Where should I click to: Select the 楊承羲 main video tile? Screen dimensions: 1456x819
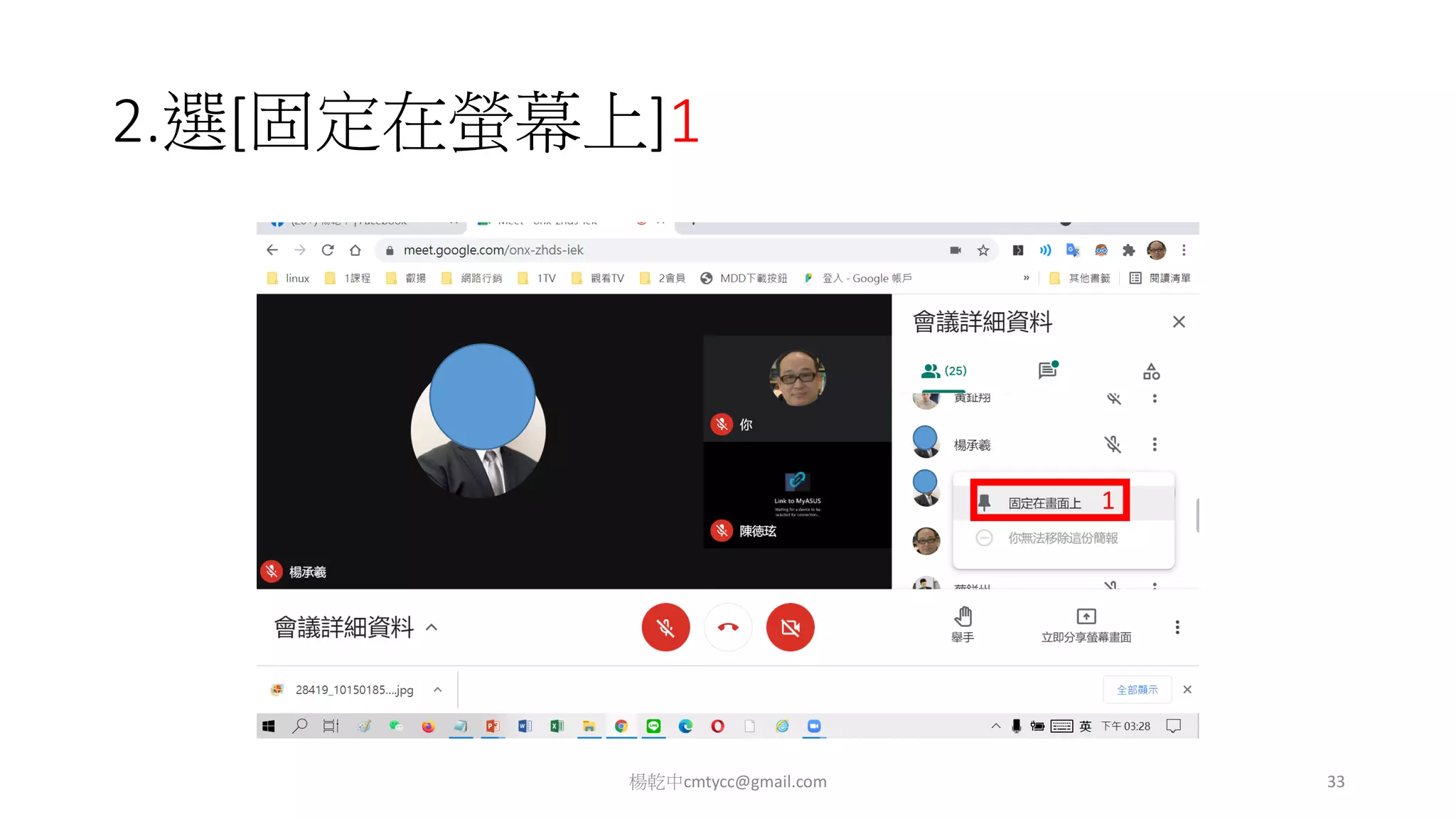point(479,441)
